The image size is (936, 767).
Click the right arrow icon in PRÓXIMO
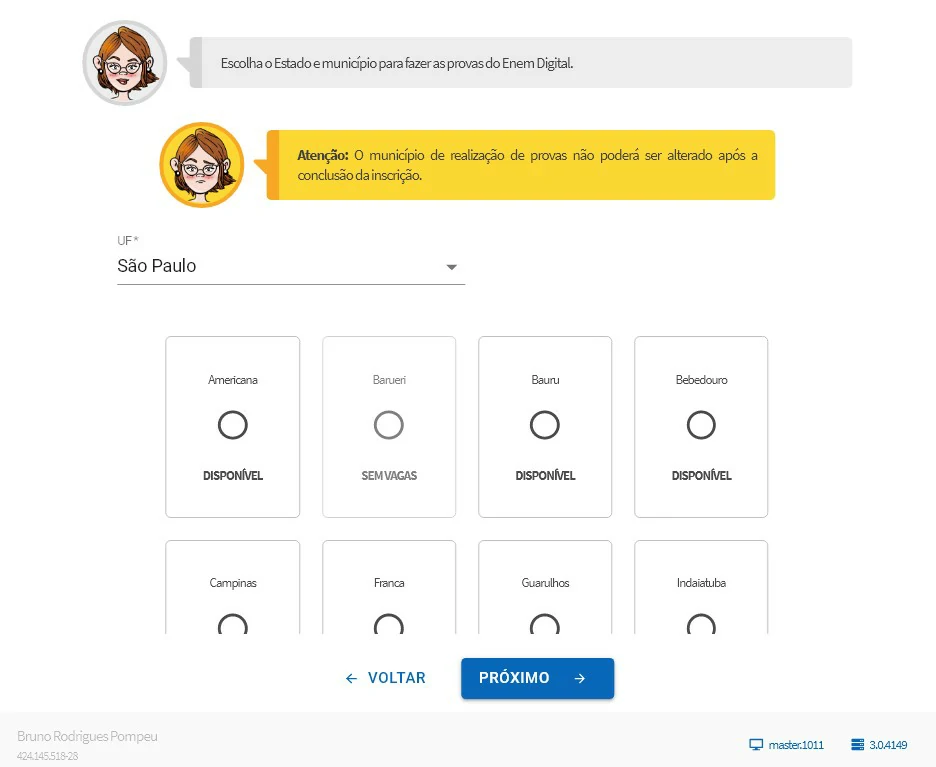(x=580, y=678)
